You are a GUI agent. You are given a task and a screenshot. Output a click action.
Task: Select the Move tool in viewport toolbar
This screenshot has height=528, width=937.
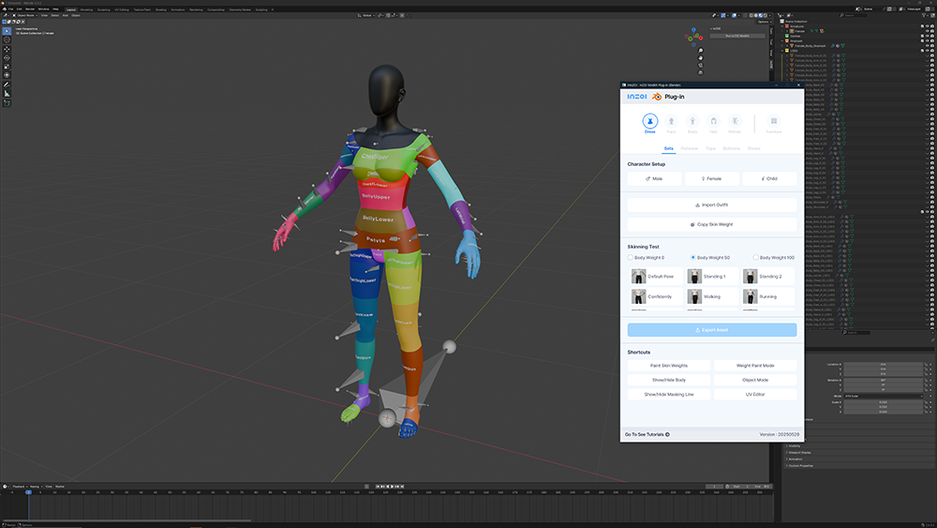click(7, 49)
